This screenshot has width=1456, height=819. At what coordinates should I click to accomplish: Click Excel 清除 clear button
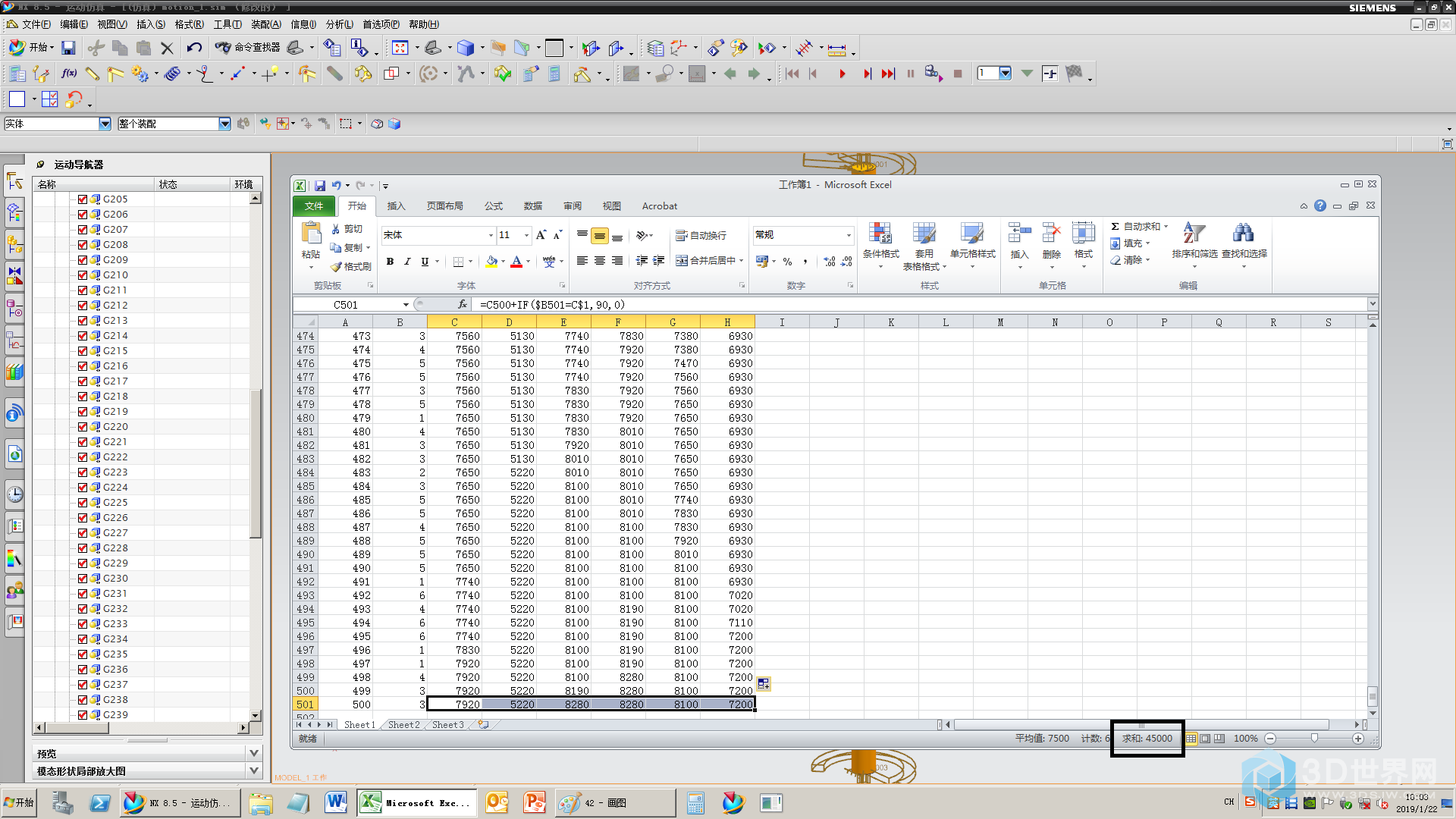tap(1130, 260)
